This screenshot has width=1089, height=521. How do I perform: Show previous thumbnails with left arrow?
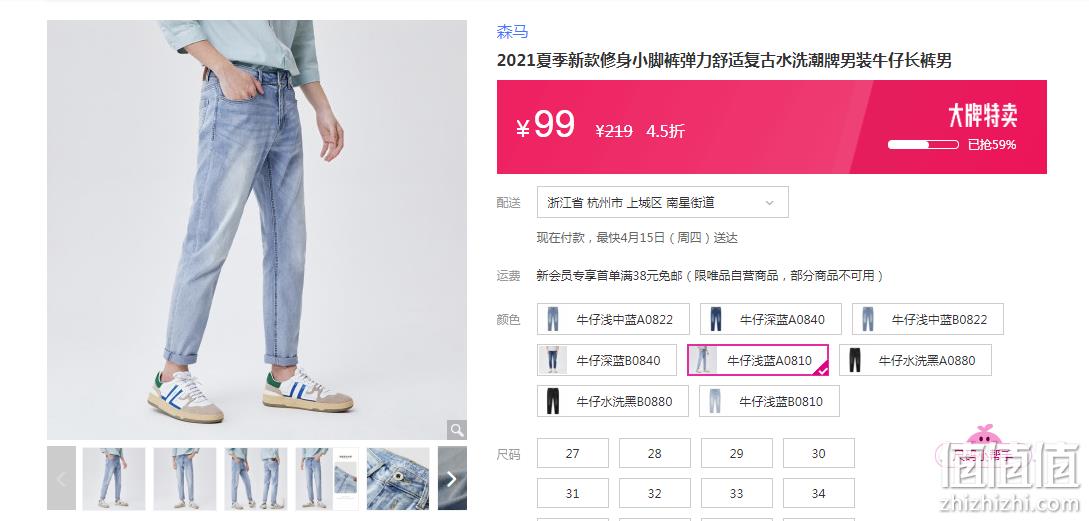click(61, 479)
